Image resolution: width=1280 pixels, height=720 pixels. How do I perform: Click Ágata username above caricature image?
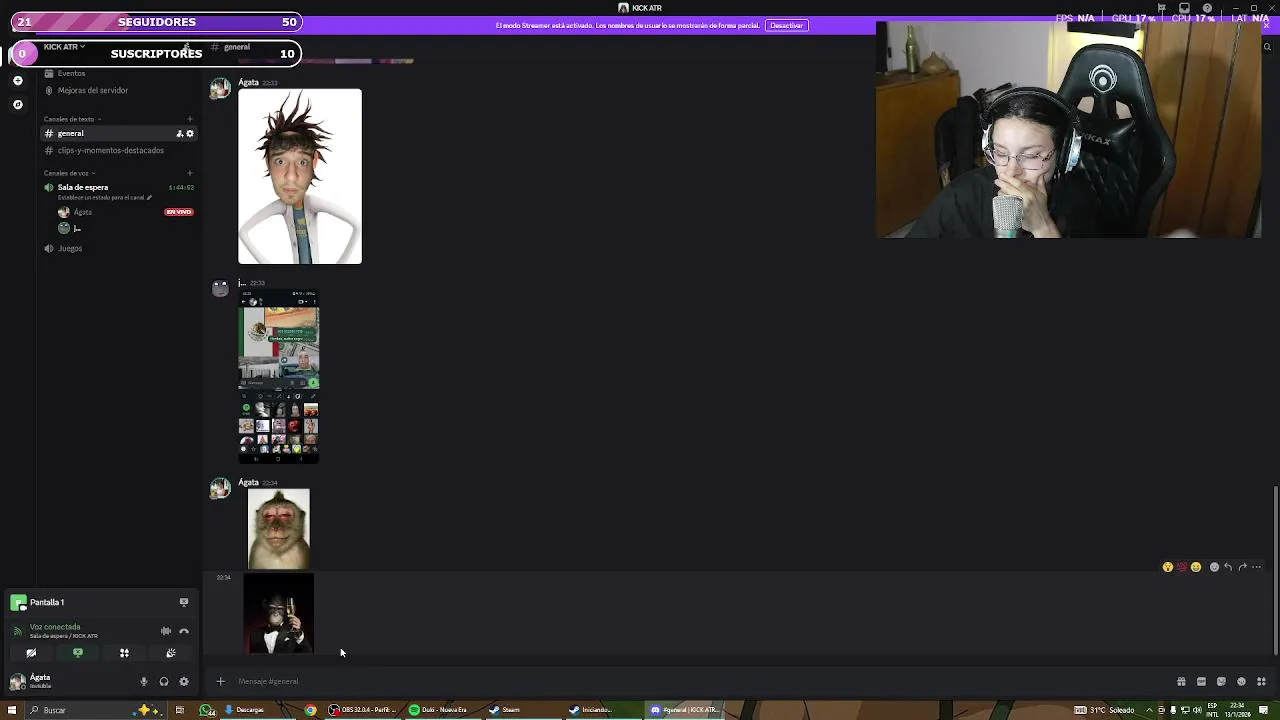(x=248, y=82)
